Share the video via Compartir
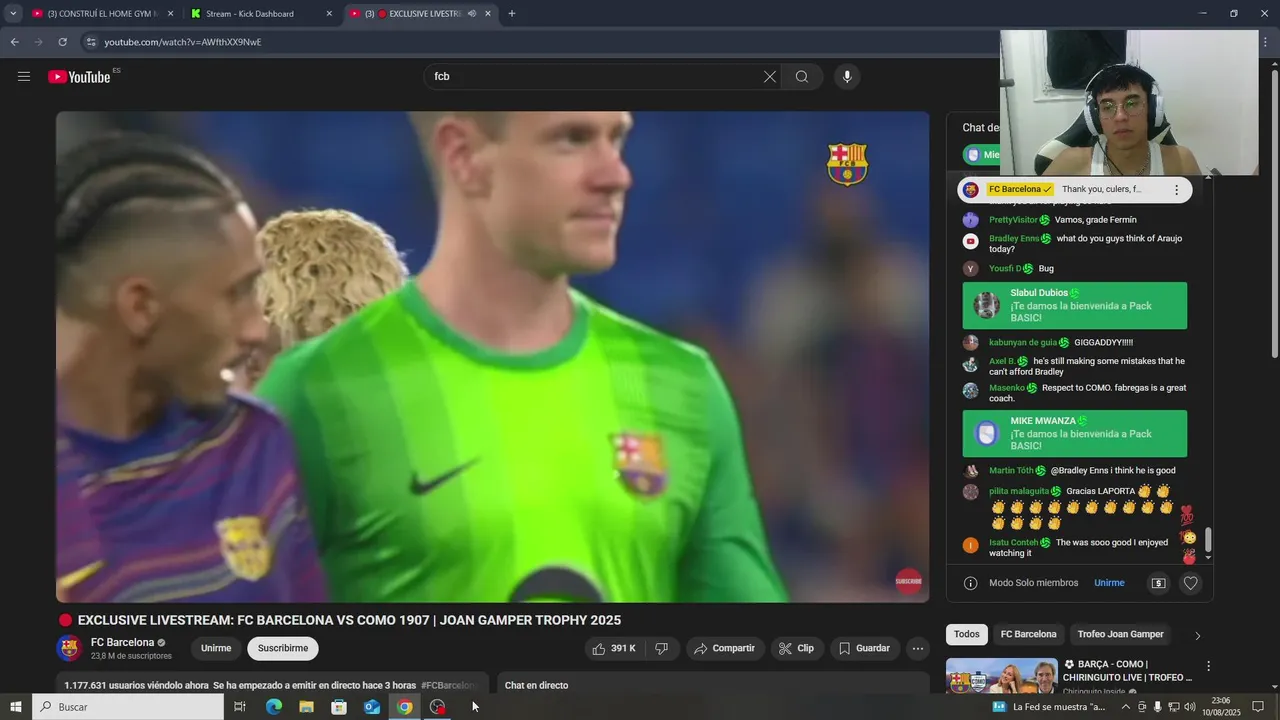This screenshot has height=720, width=1280. click(x=725, y=649)
